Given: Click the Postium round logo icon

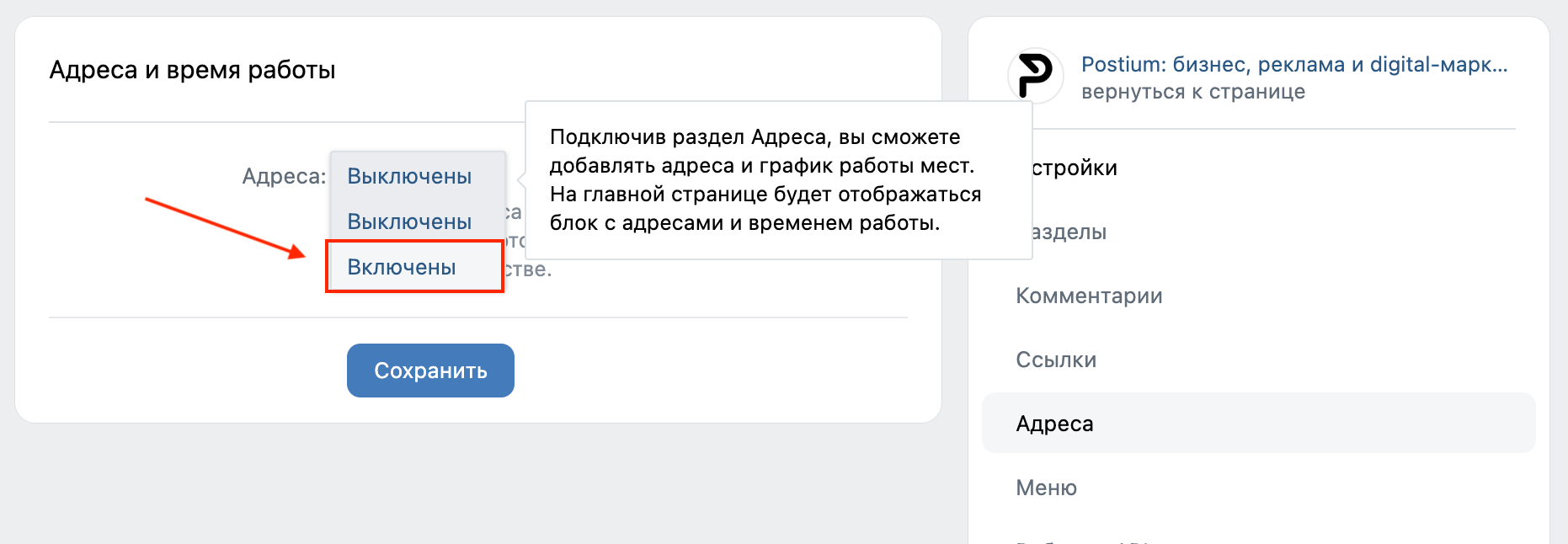Looking at the screenshot, I should coord(1035,76).
